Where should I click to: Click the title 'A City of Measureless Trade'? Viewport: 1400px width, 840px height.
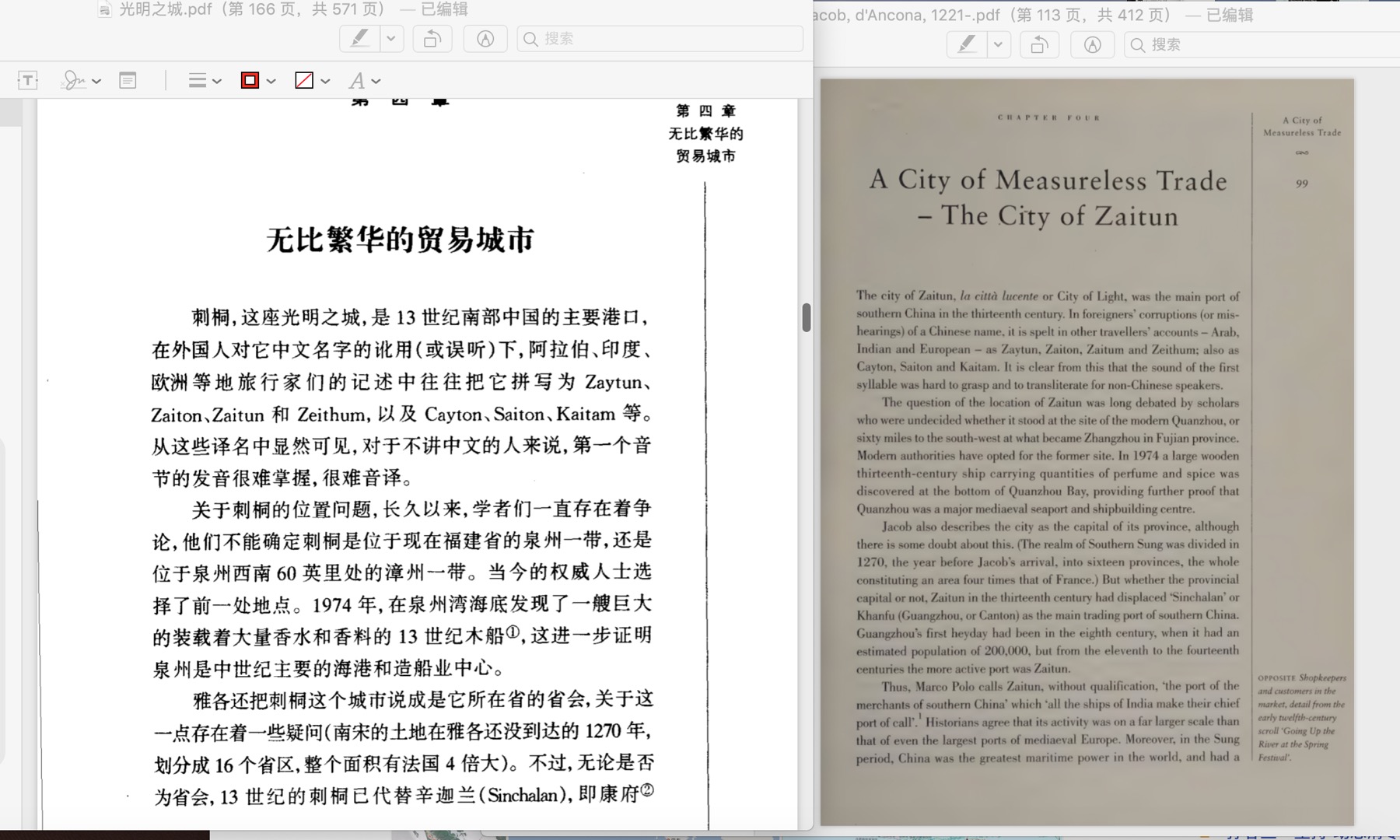tap(1048, 180)
